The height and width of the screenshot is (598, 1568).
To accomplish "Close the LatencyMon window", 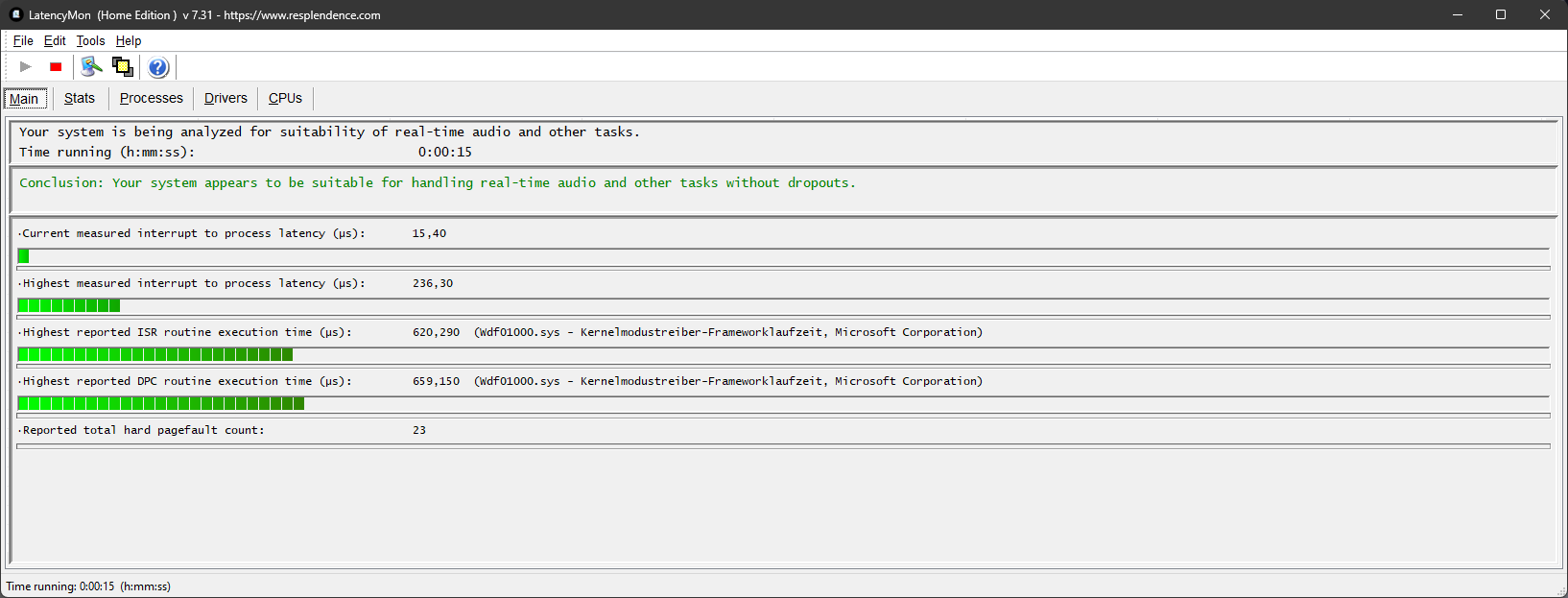I will (1545, 14).
